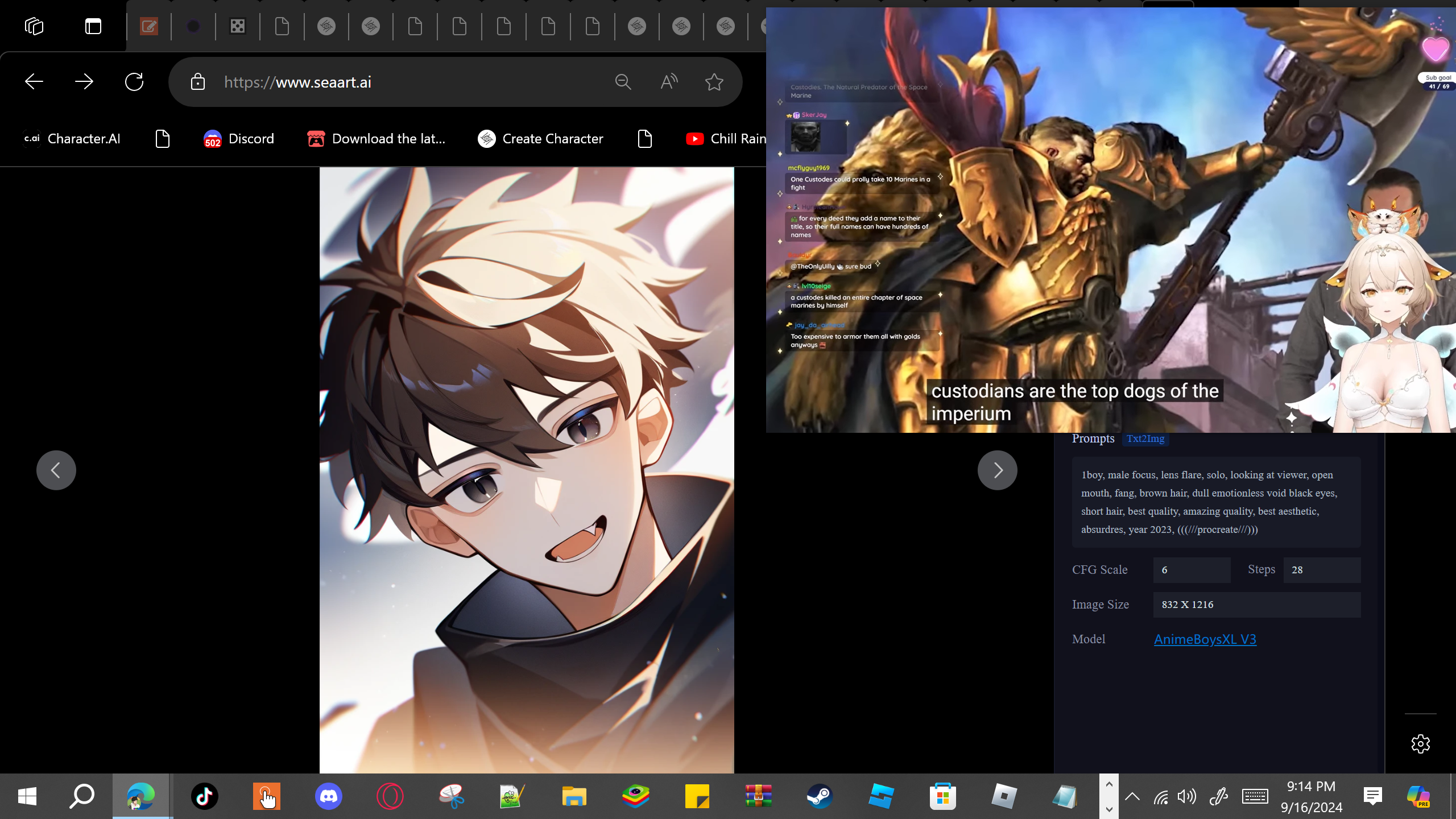Open the Action Center notifications icon
The image size is (1456, 819).
pos(1373,796)
